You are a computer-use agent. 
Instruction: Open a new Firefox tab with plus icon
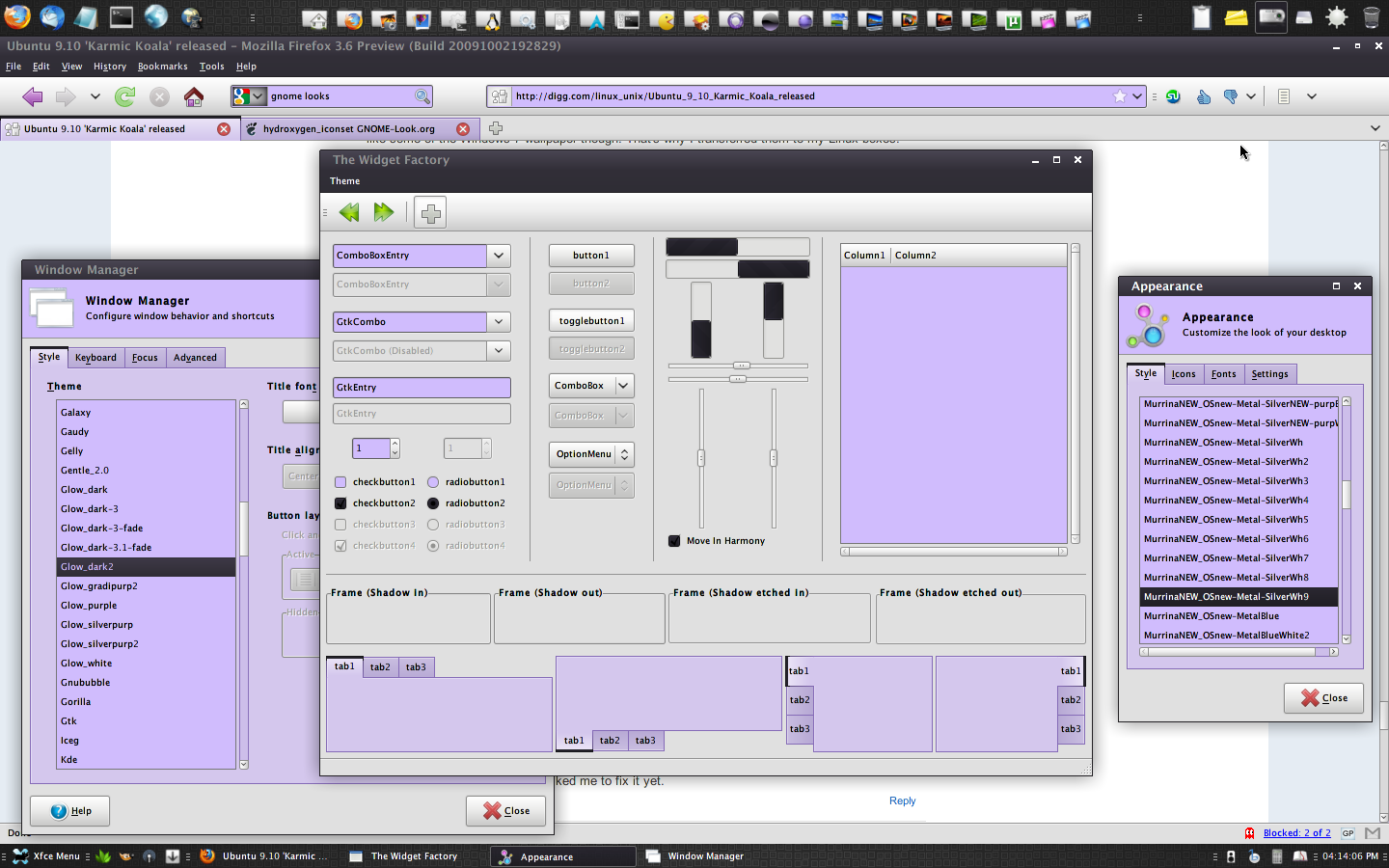496,128
